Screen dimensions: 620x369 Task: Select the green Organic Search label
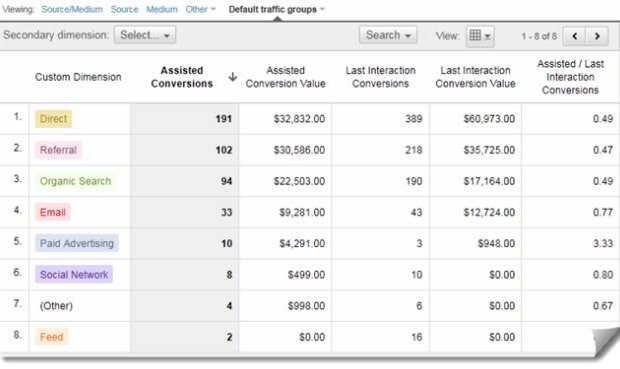pos(75,181)
